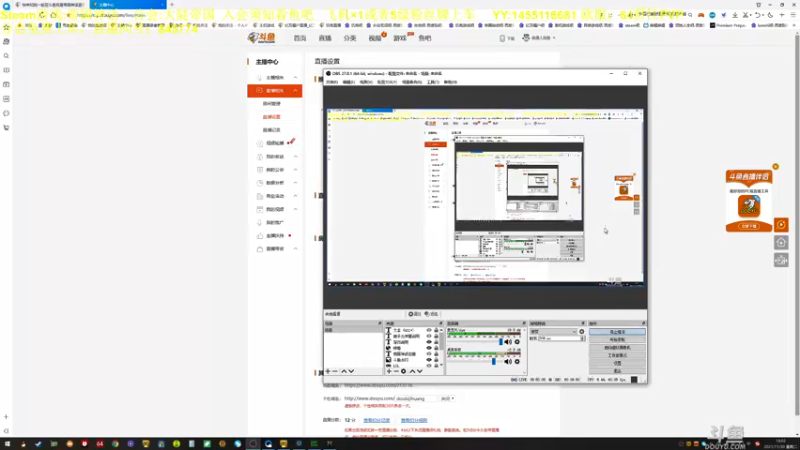
Task: Go to 分类 in Douyu navigation
Action: coord(349,38)
